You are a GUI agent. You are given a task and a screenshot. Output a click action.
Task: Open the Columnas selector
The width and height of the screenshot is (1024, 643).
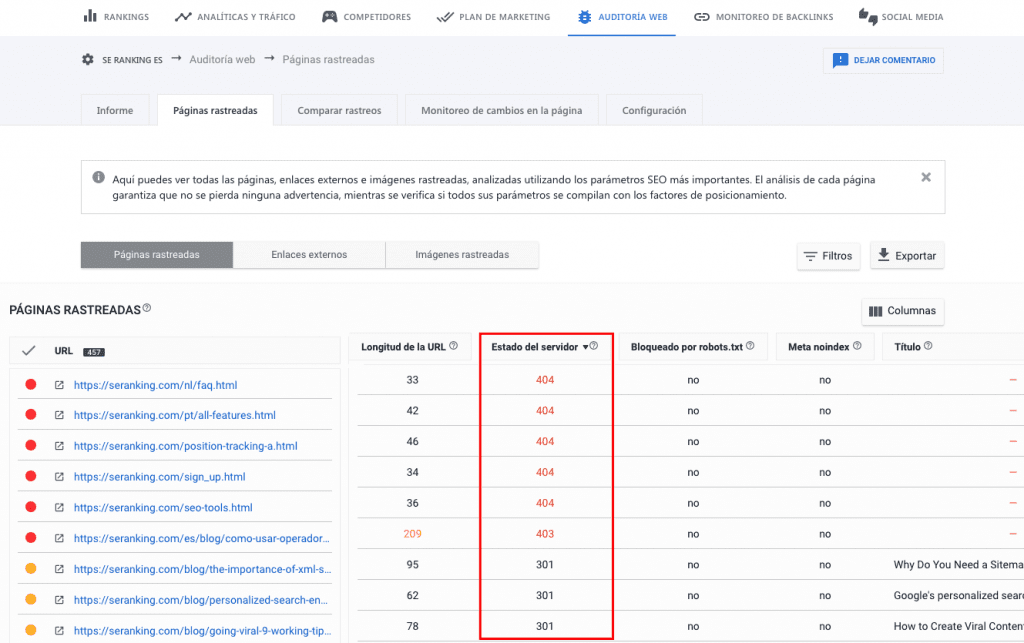pyautogui.click(x=903, y=311)
